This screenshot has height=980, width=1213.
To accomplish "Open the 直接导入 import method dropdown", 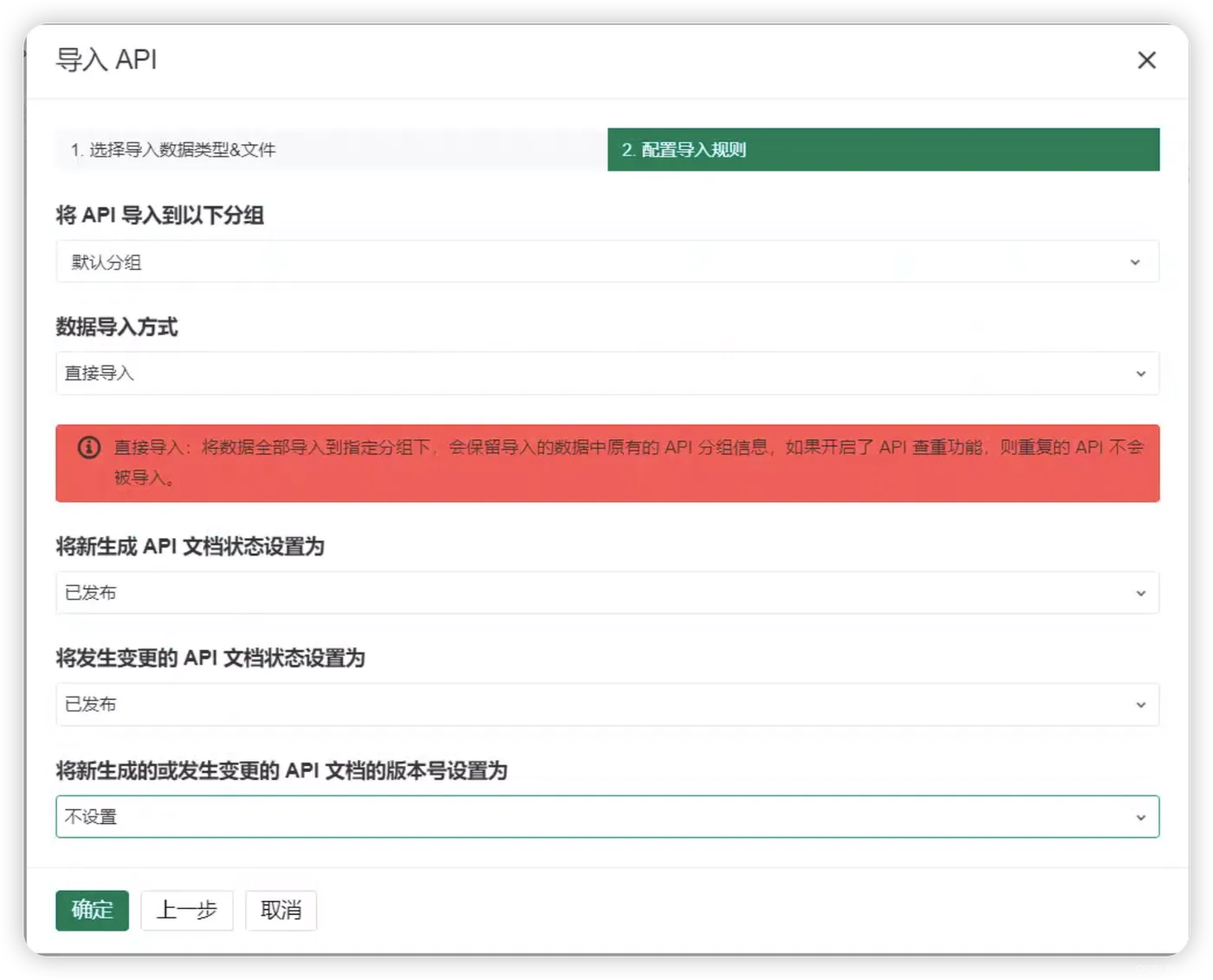I will click(607, 373).
